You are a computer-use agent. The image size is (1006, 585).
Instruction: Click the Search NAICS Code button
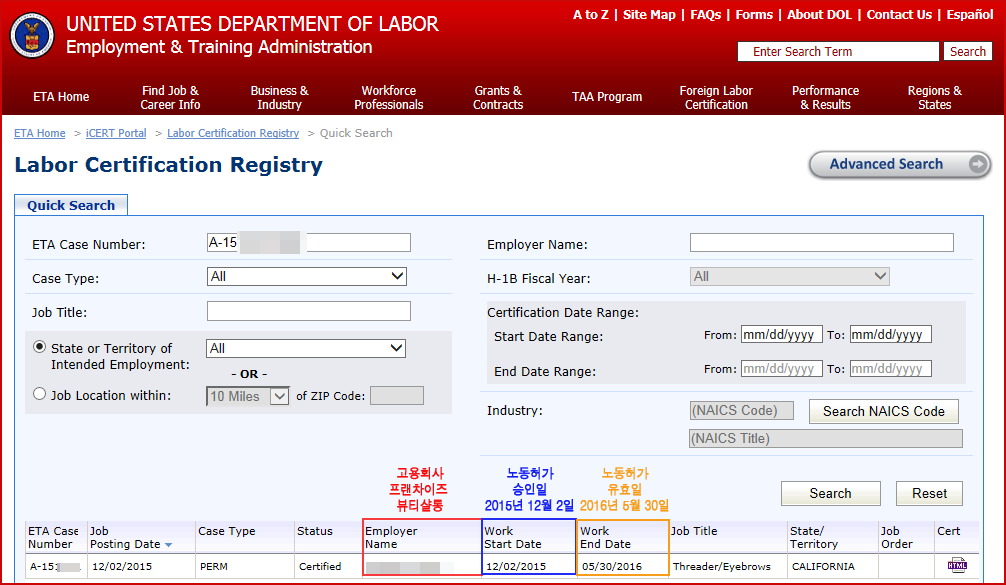point(883,411)
